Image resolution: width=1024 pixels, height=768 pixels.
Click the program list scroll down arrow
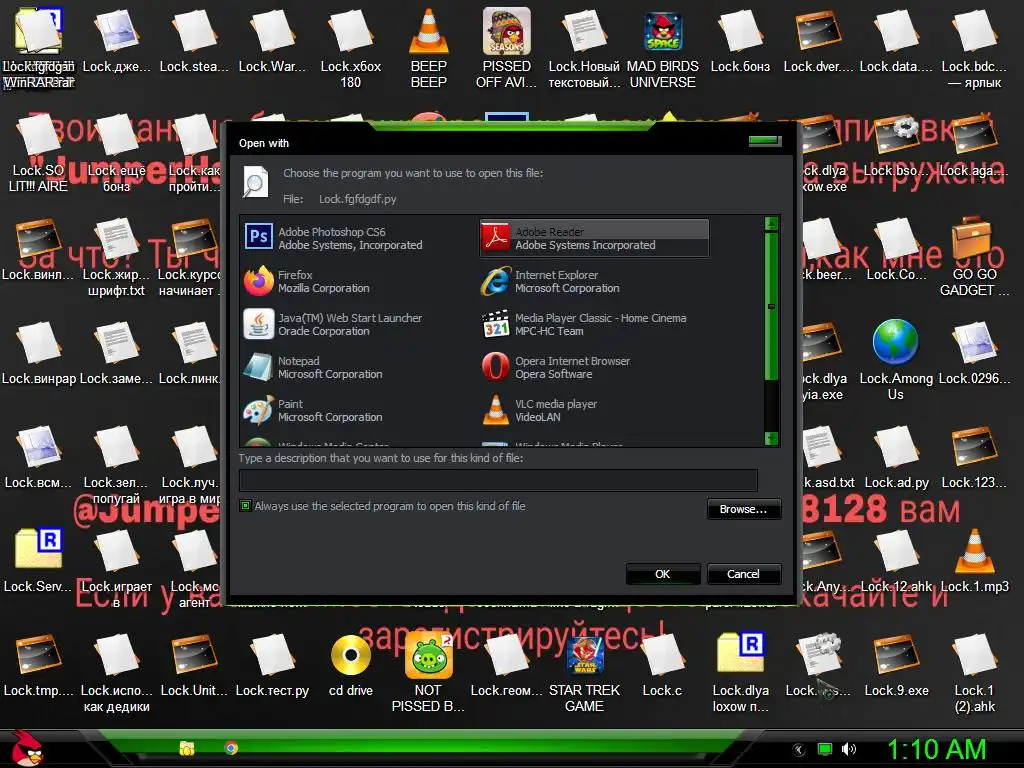(771, 438)
